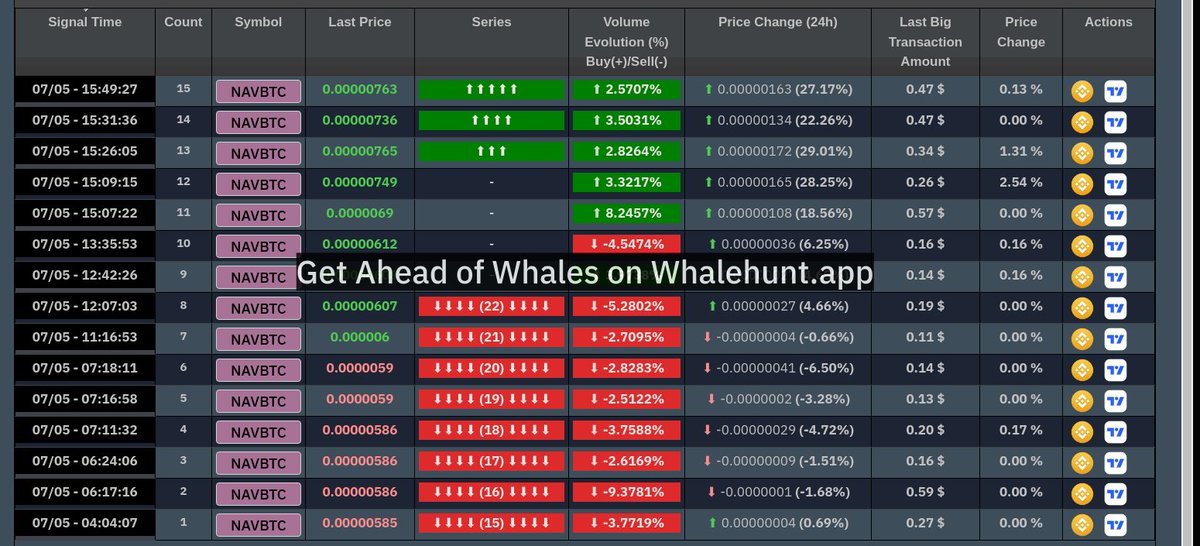
Task: Click TradingView icon in the 07:11:32 row
Action: coord(1115,432)
